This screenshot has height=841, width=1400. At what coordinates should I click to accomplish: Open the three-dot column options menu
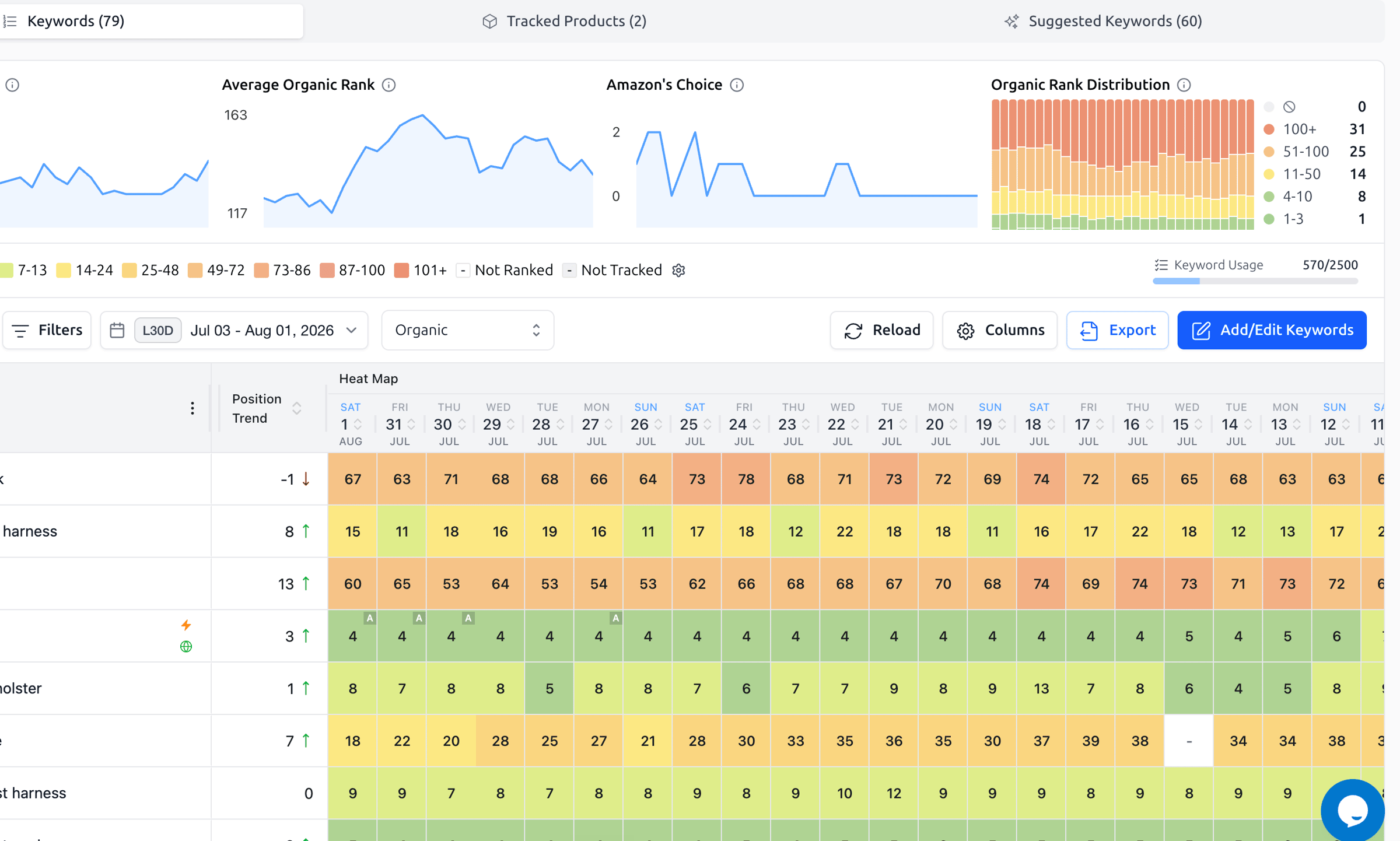coord(192,408)
